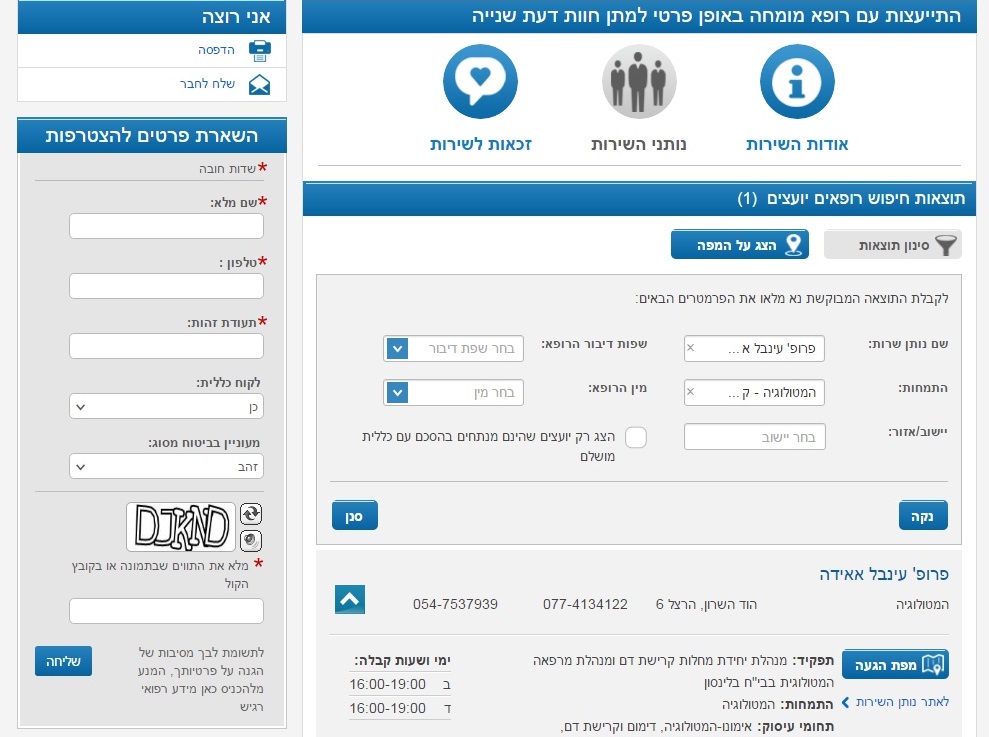Viewport: 989px width, 737px height.
Task: Refresh the captcha image
Action: coord(251,514)
